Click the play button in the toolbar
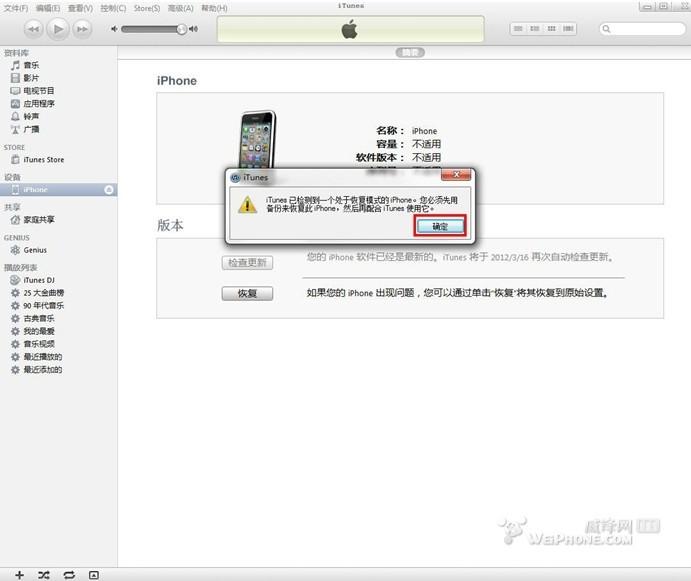 coord(58,29)
